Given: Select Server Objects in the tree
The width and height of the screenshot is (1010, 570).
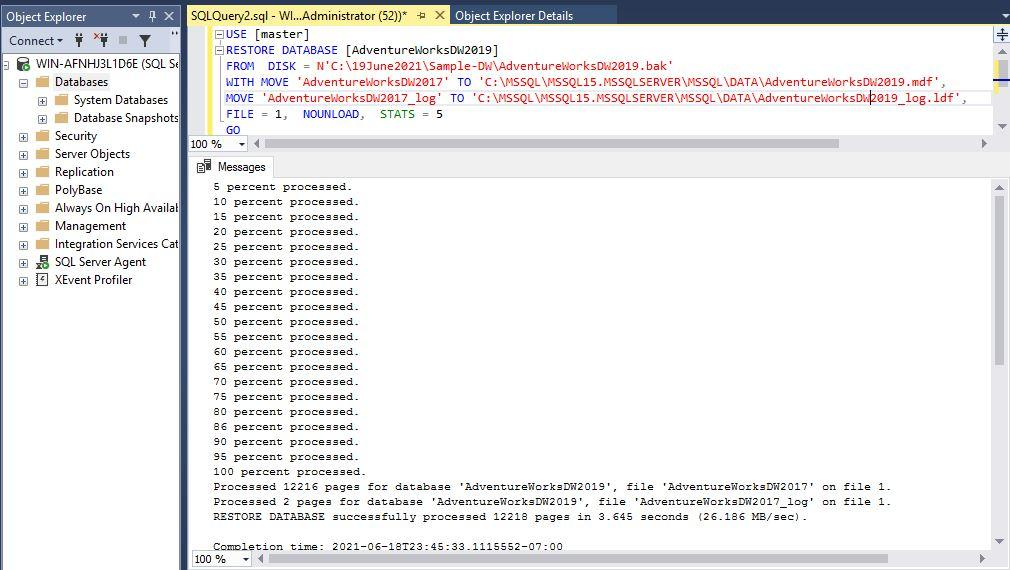Looking at the screenshot, I should 92,154.
